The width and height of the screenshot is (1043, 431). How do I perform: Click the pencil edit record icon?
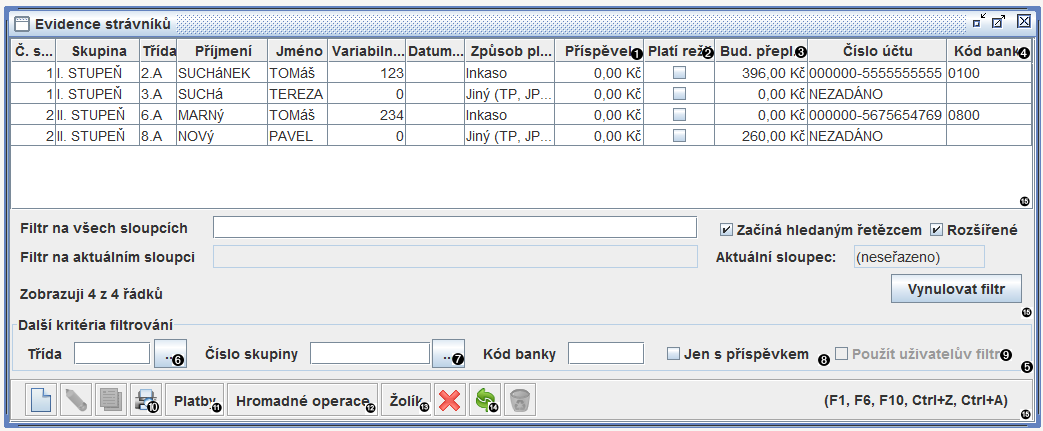click(x=75, y=401)
